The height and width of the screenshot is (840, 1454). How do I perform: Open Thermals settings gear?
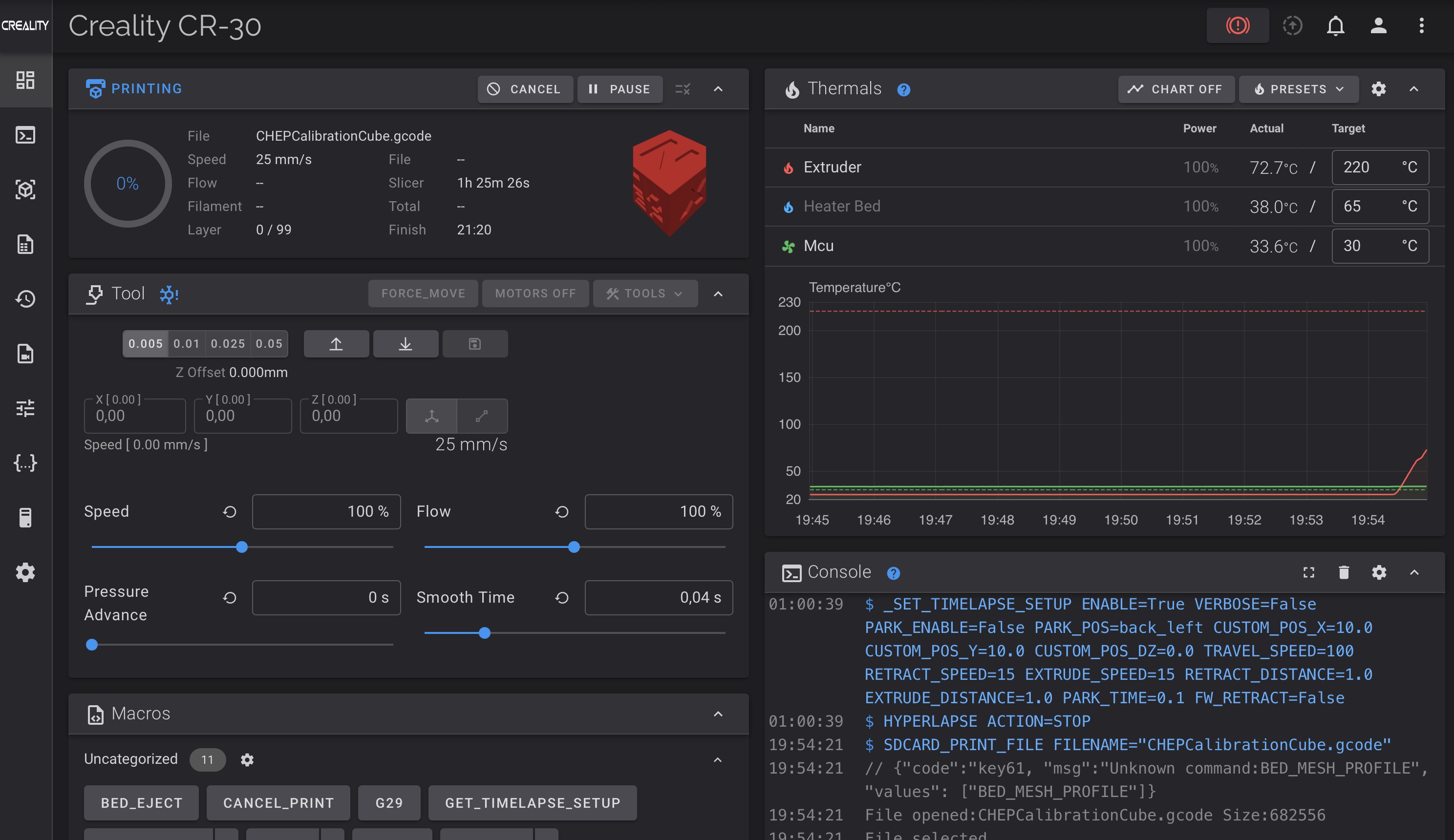tap(1378, 89)
